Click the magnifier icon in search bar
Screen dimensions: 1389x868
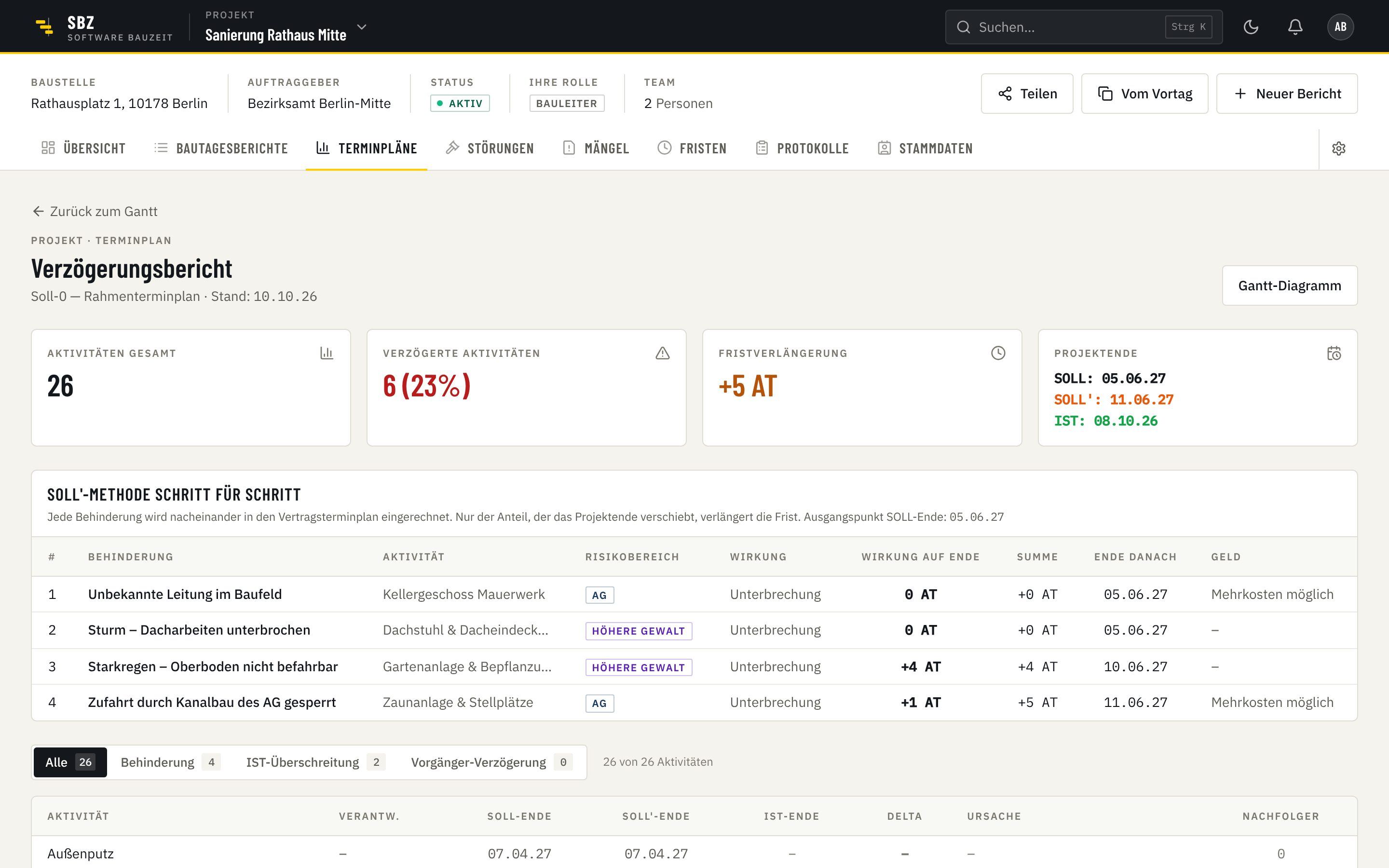963,27
